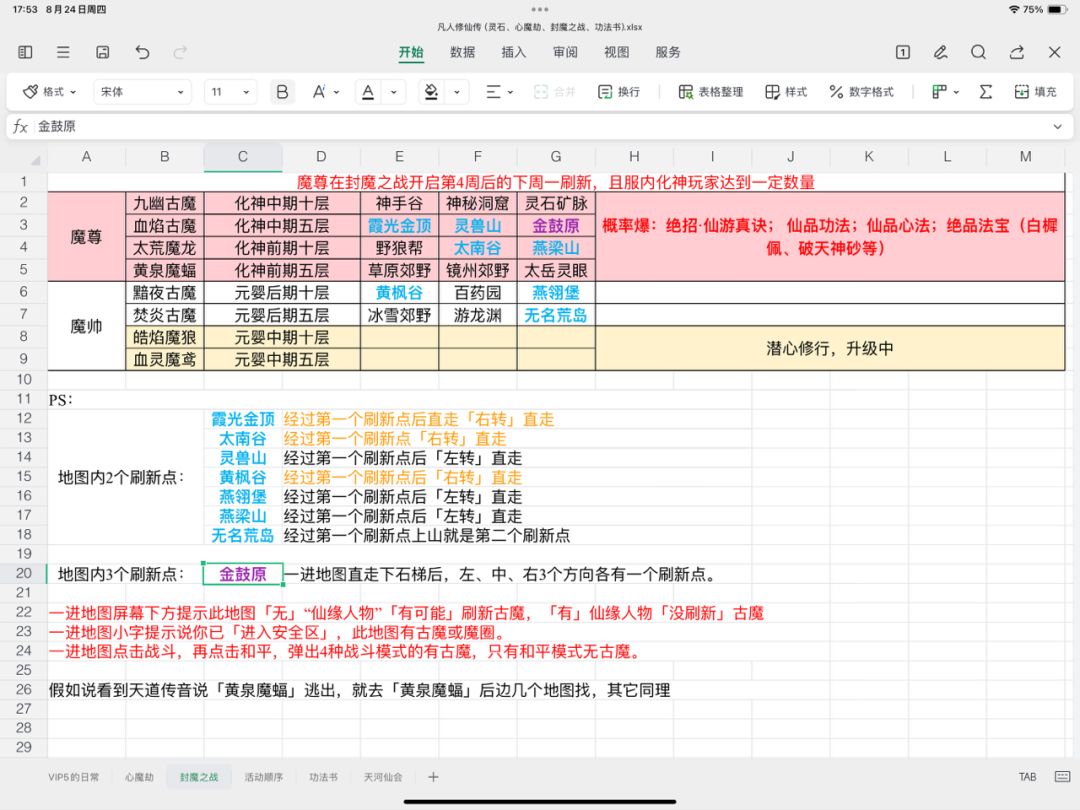Select column header E
This screenshot has width=1080, height=810.
(x=399, y=156)
